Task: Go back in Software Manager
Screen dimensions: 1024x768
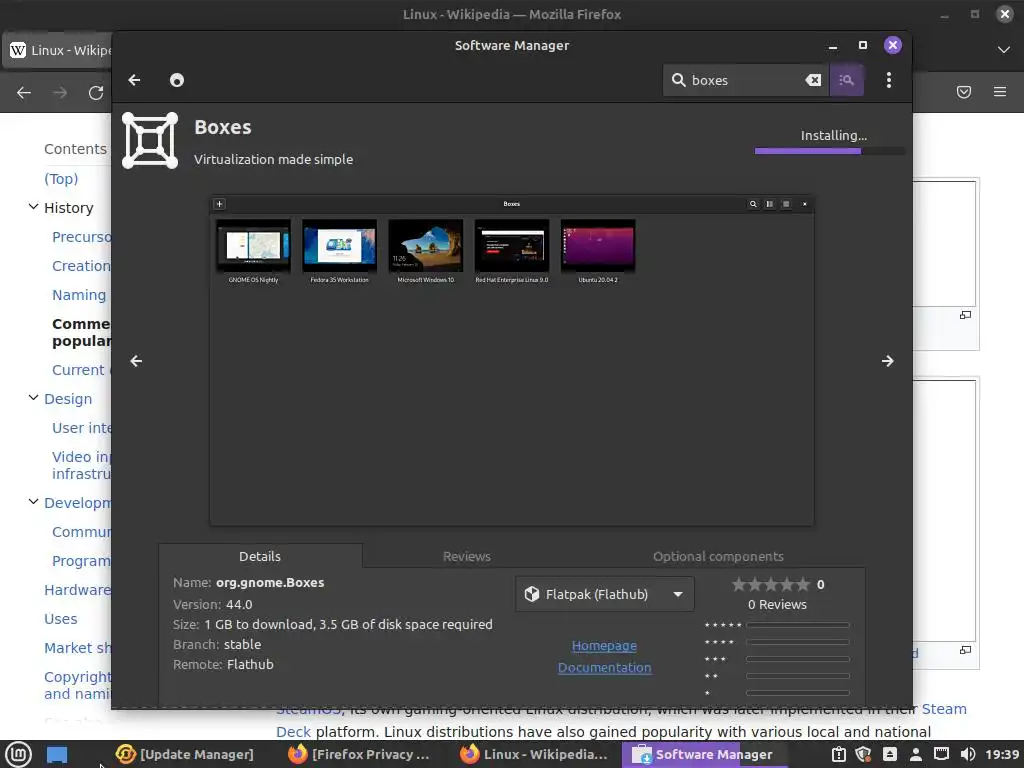Action: pyautogui.click(x=135, y=80)
